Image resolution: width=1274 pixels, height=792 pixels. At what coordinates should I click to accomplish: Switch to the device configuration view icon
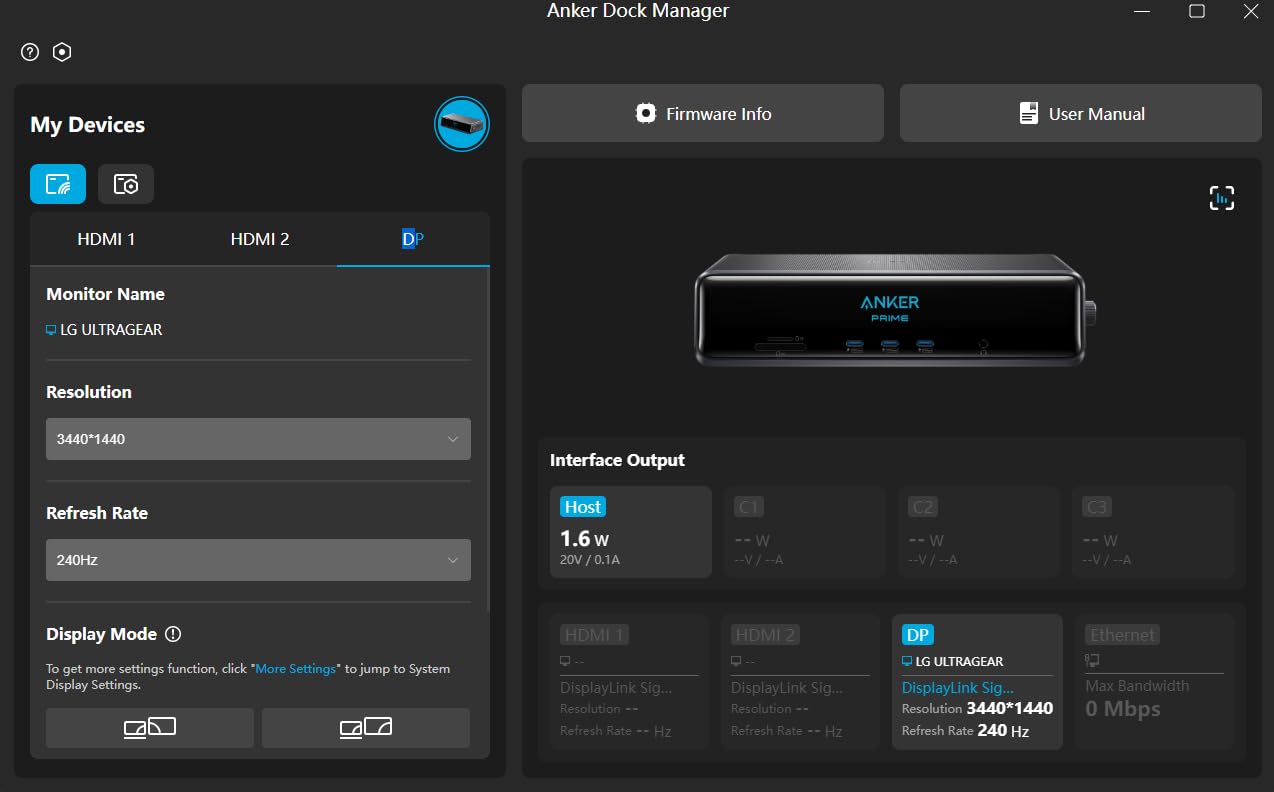pyautogui.click(x=126, y=184)
